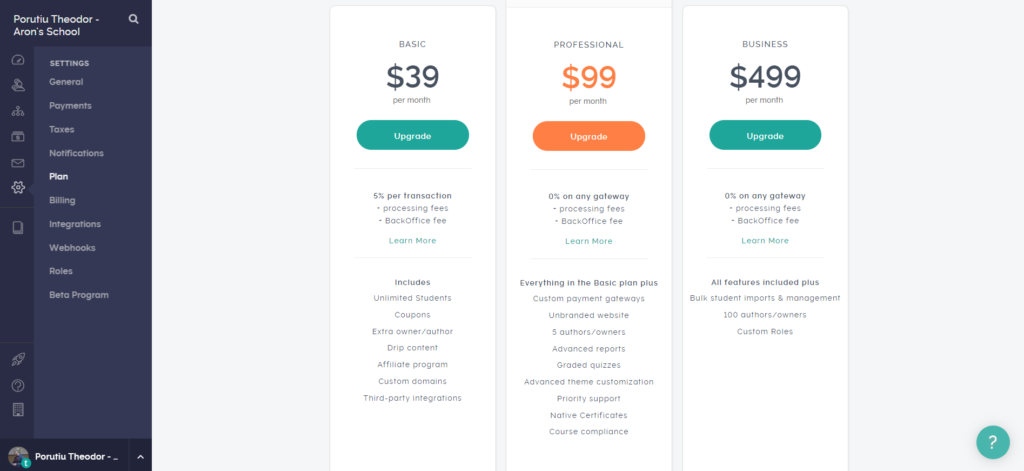The width and height of the screenshot is (1024, 471).
Task: Upgrade to the Basic $39 plan
Action: click(x=413, y=135)
